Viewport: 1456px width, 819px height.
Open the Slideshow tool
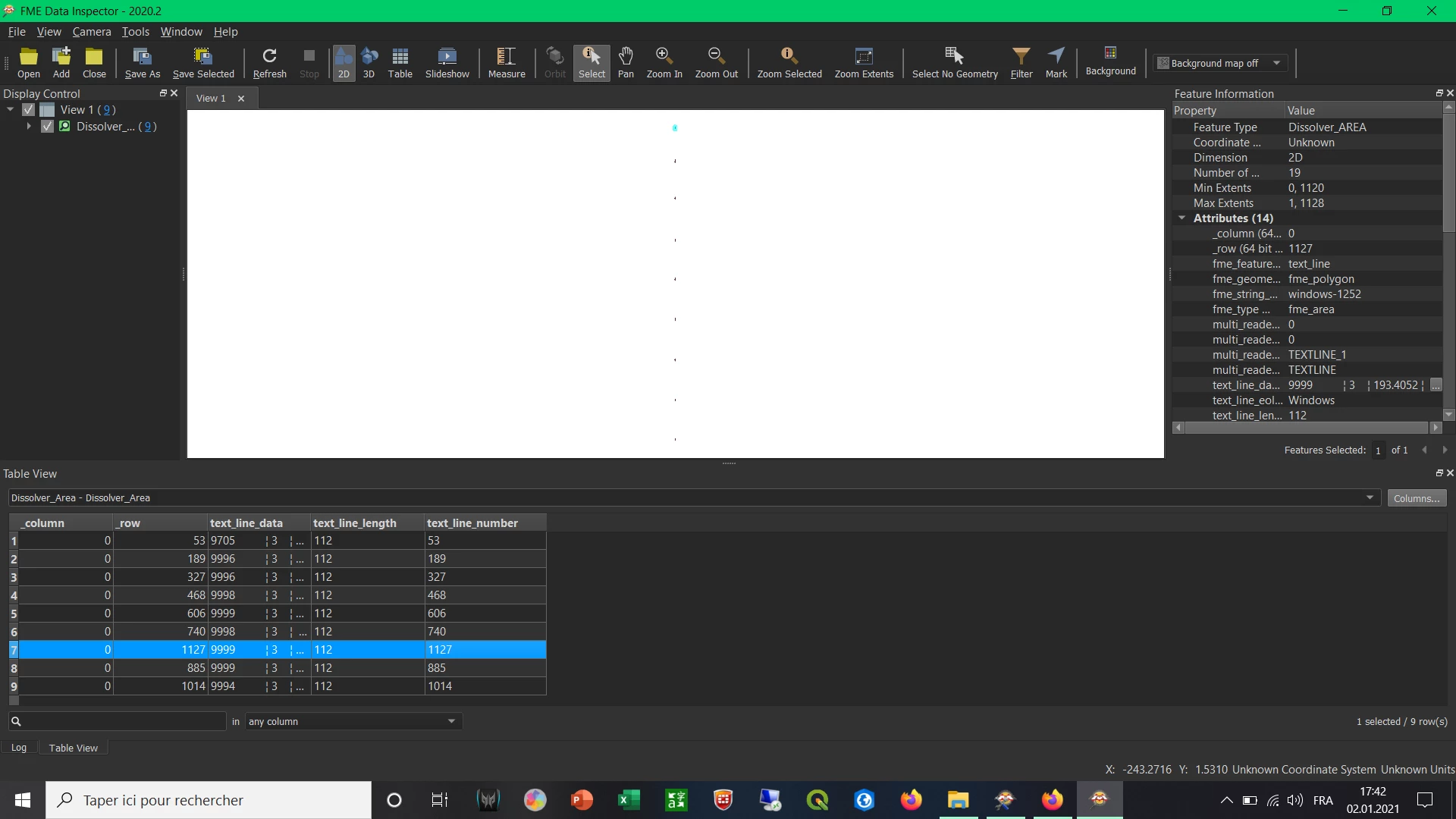[447, 61]
